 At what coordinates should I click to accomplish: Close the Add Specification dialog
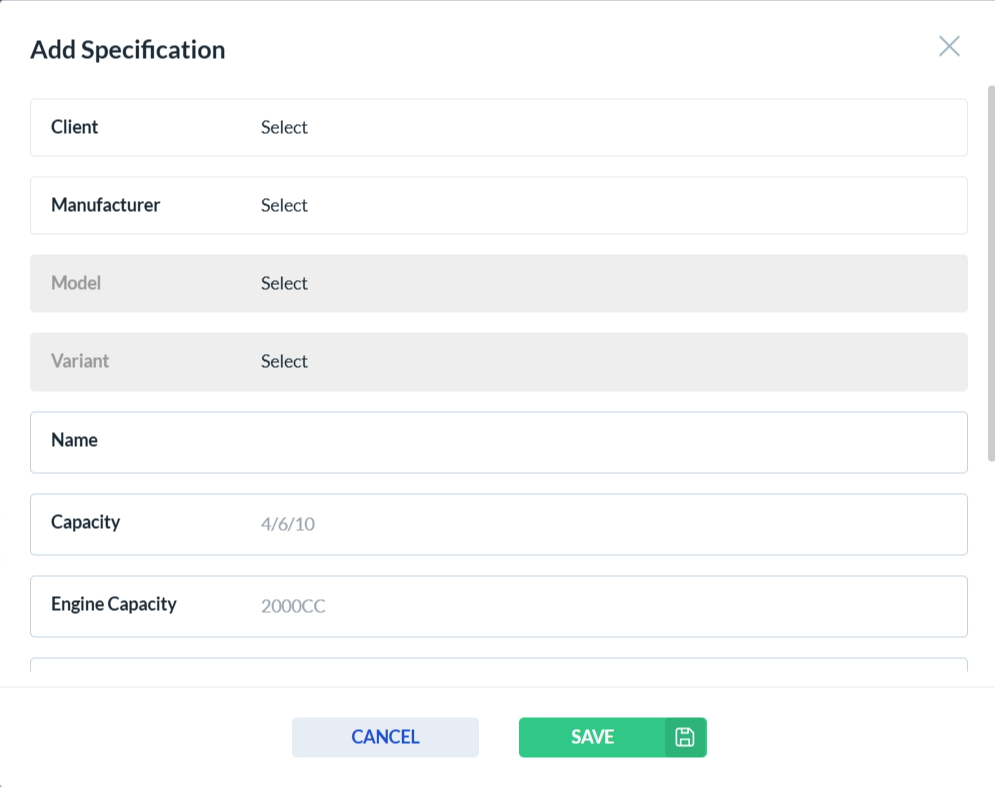coord(949,46)
